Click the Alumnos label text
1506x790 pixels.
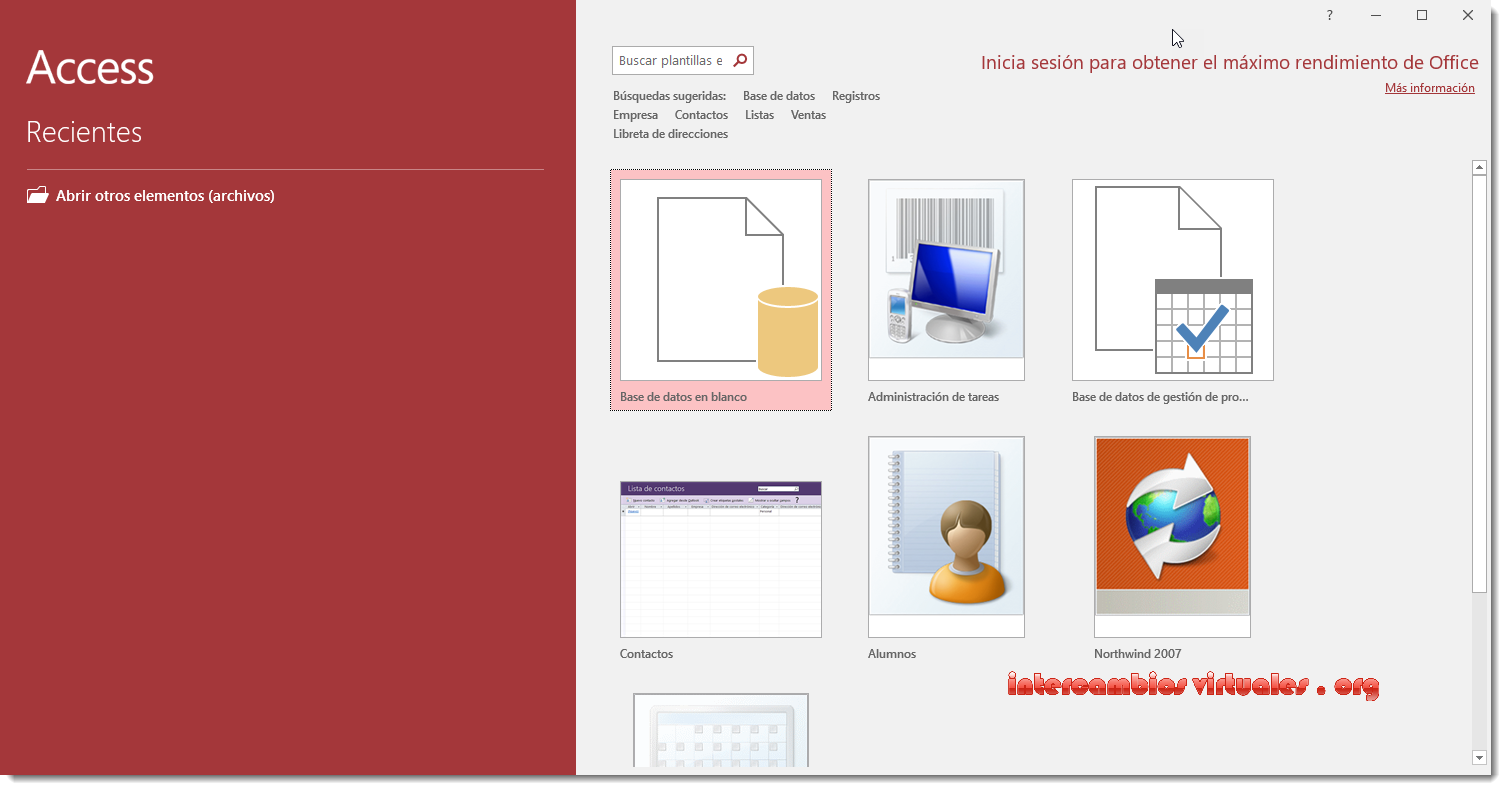coord(892,654)
